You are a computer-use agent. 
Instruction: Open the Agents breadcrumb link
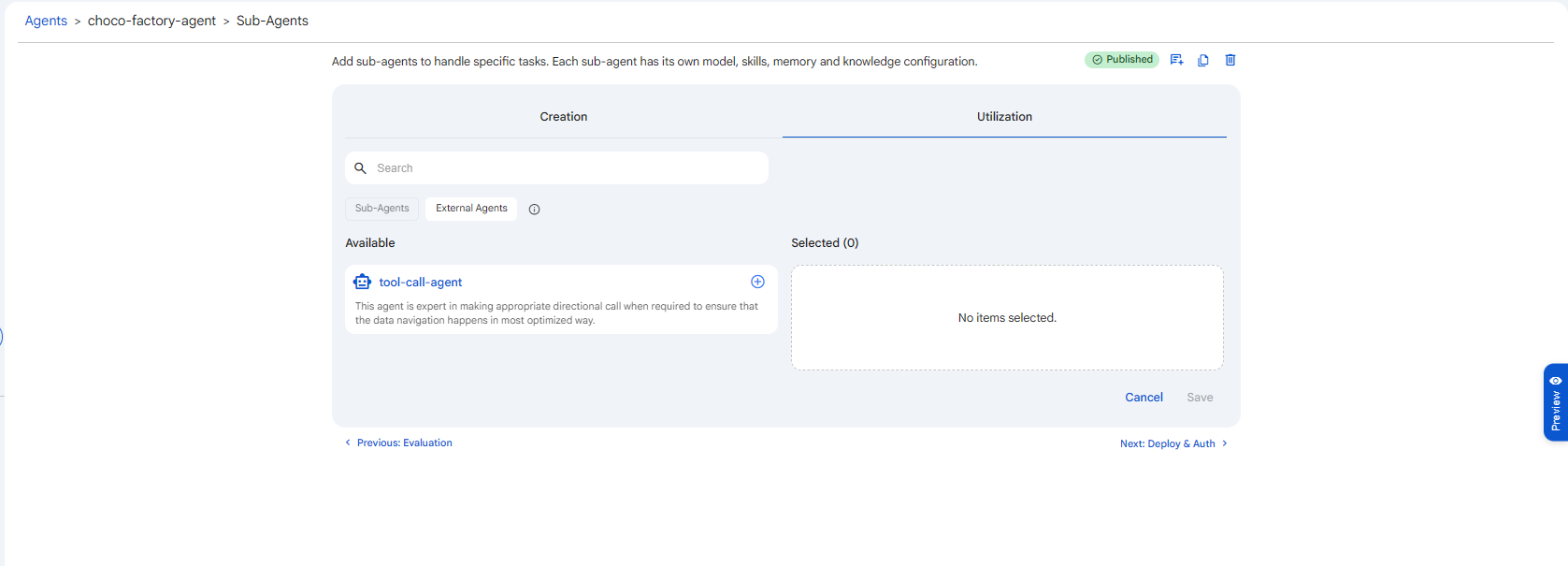pyautogui.click(x=46, y=21)
